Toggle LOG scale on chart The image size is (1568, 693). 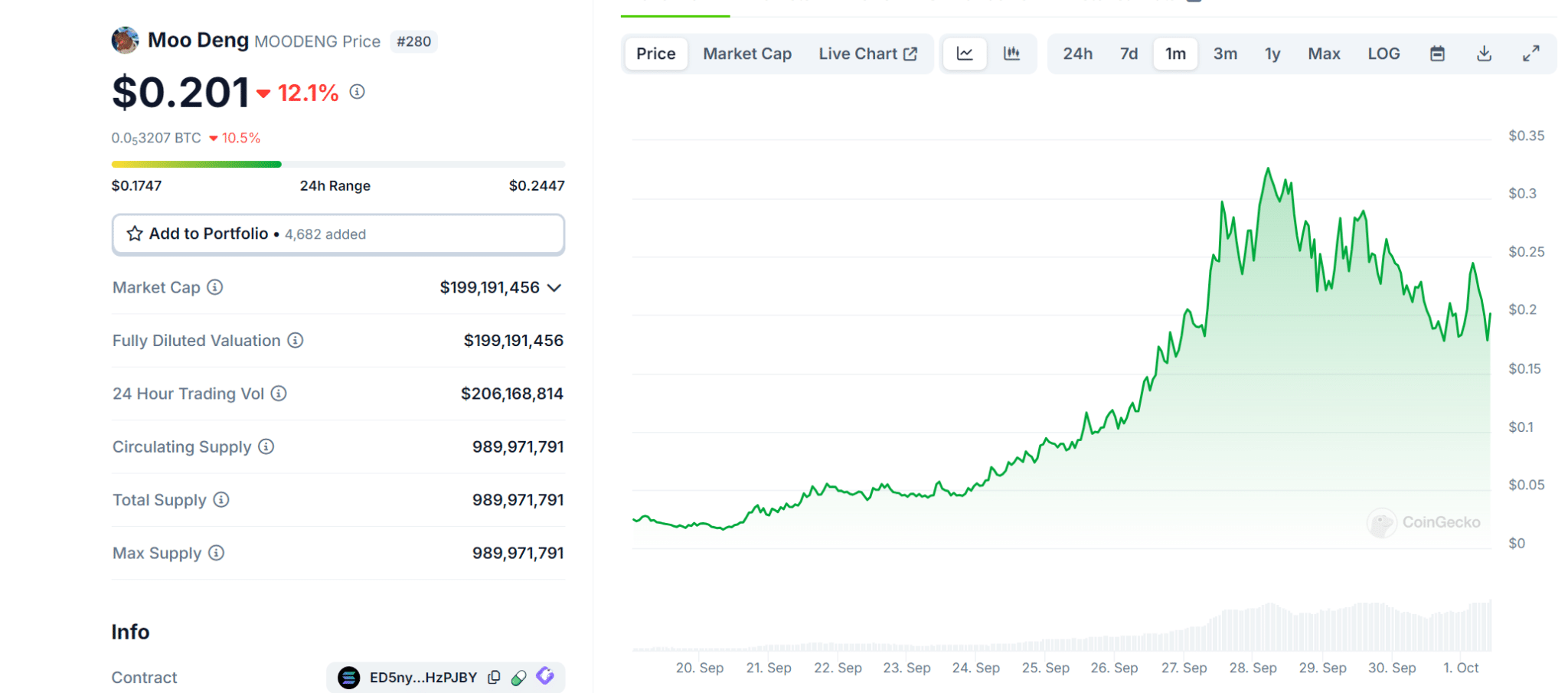1383,54
